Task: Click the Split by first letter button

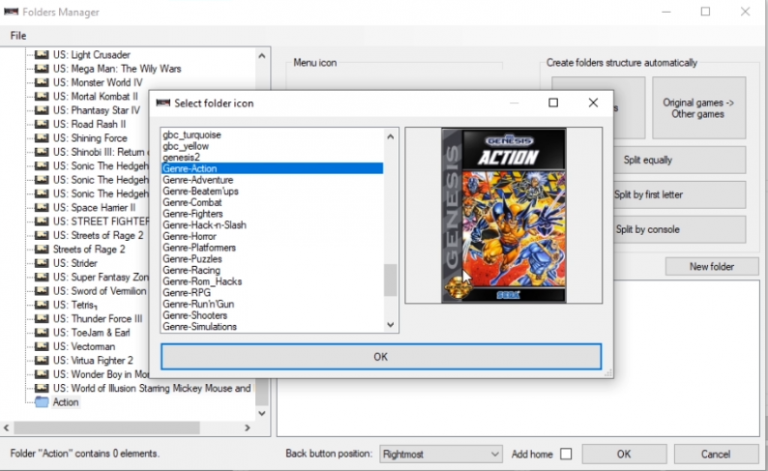Action: [x=647, y=194]
